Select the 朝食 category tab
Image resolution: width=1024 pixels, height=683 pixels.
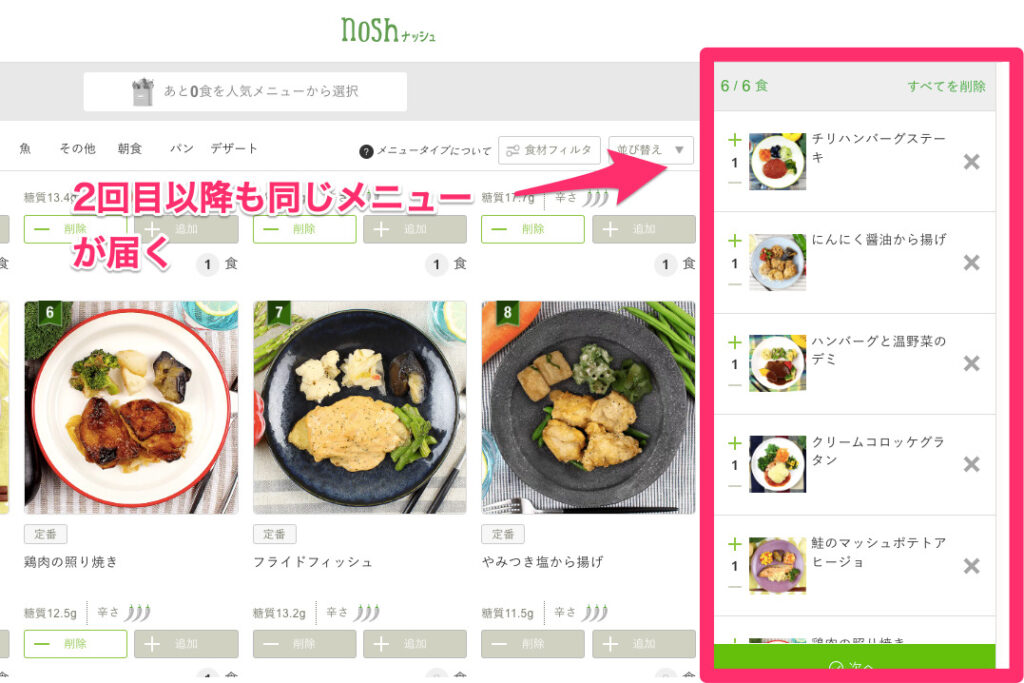point(130,149)
